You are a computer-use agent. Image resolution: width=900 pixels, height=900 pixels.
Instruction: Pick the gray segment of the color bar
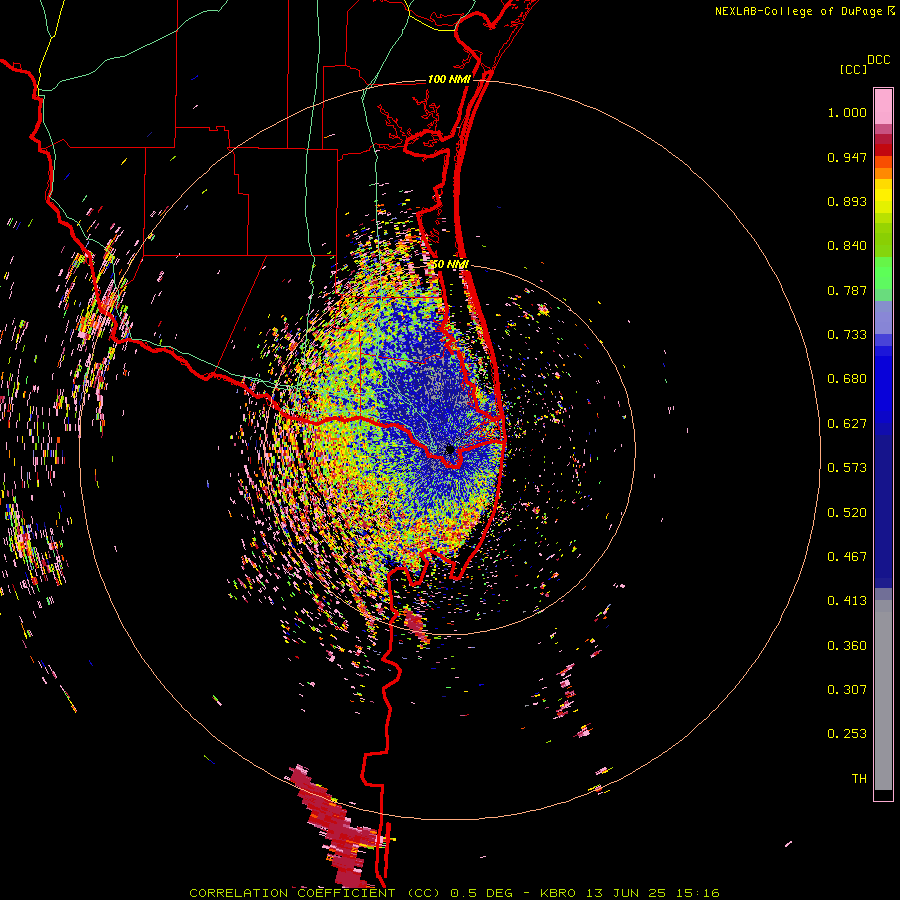883,695
